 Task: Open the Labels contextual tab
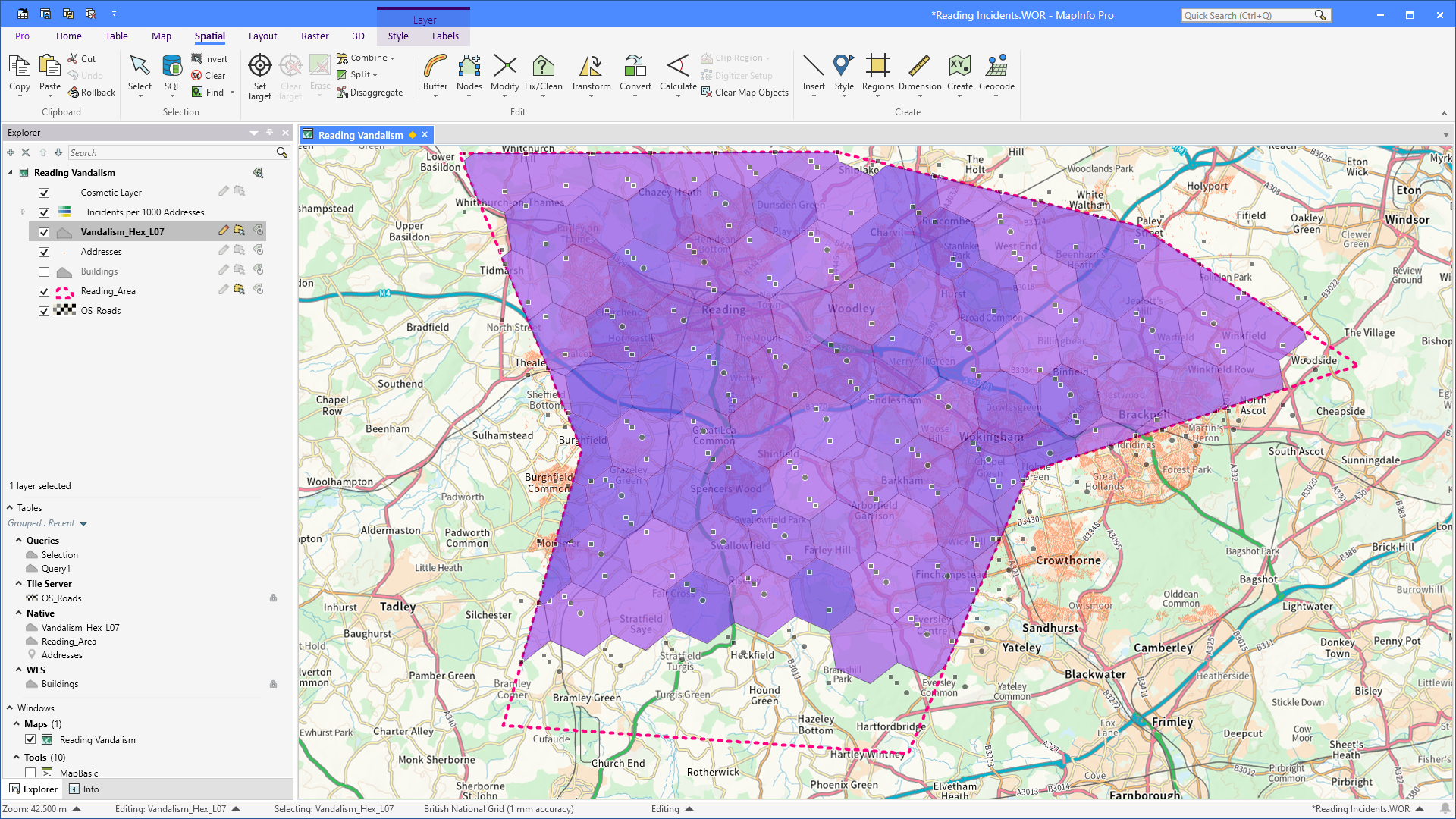pyautogui.click(x=445, y=36)
